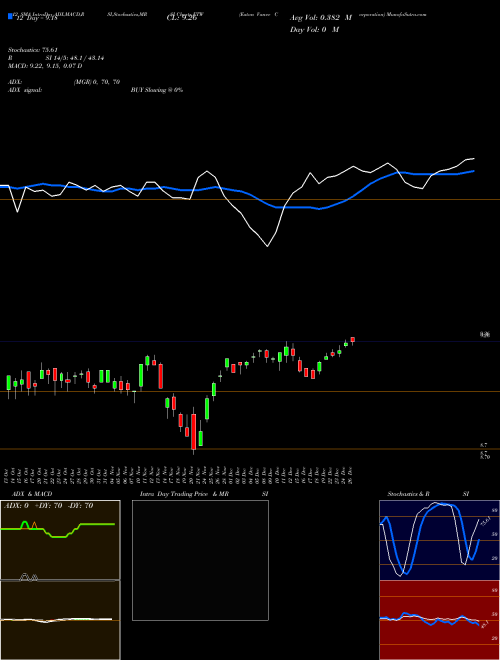The width and height of the screenshot is (500, 660).
Task: Click the 'Day Vol: 0 M' text
Action: point(314,29)
